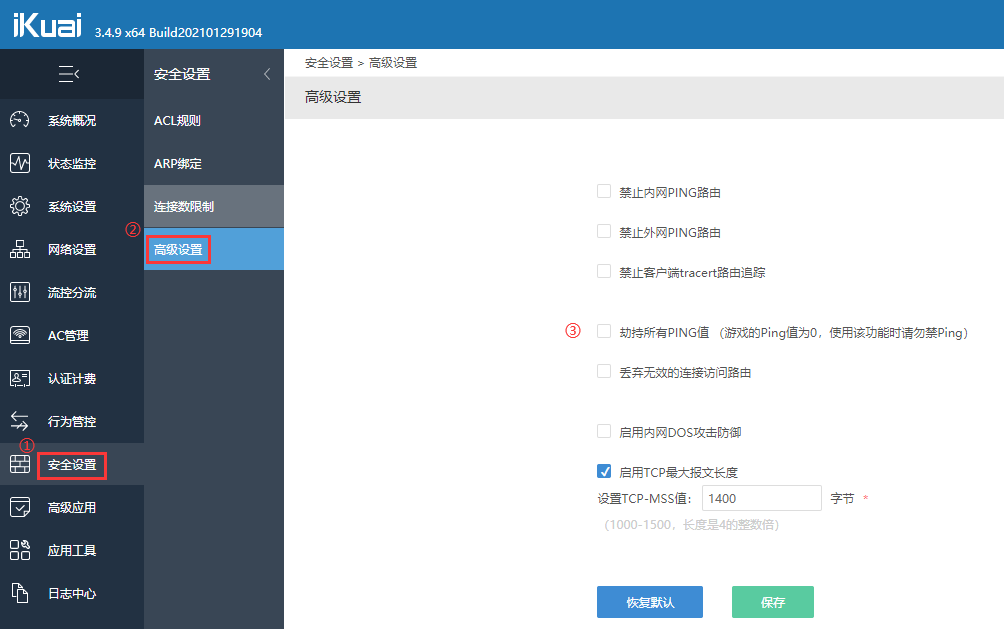Collapse the main sidebar with hamburger icon
This screenshot has height=629, width=1004.
tap(69, 74)
